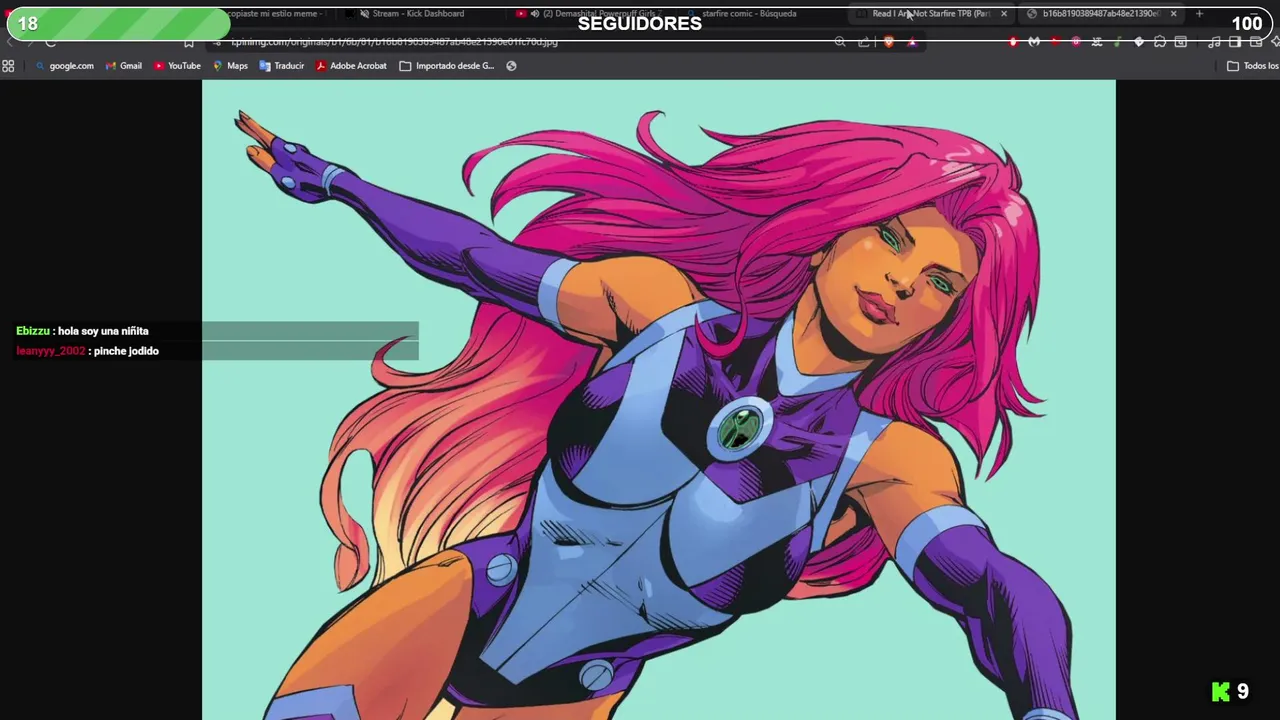Click the bookmark this page icon
The height and width of the screenshot is (720, 1280).
pos(188,42)
